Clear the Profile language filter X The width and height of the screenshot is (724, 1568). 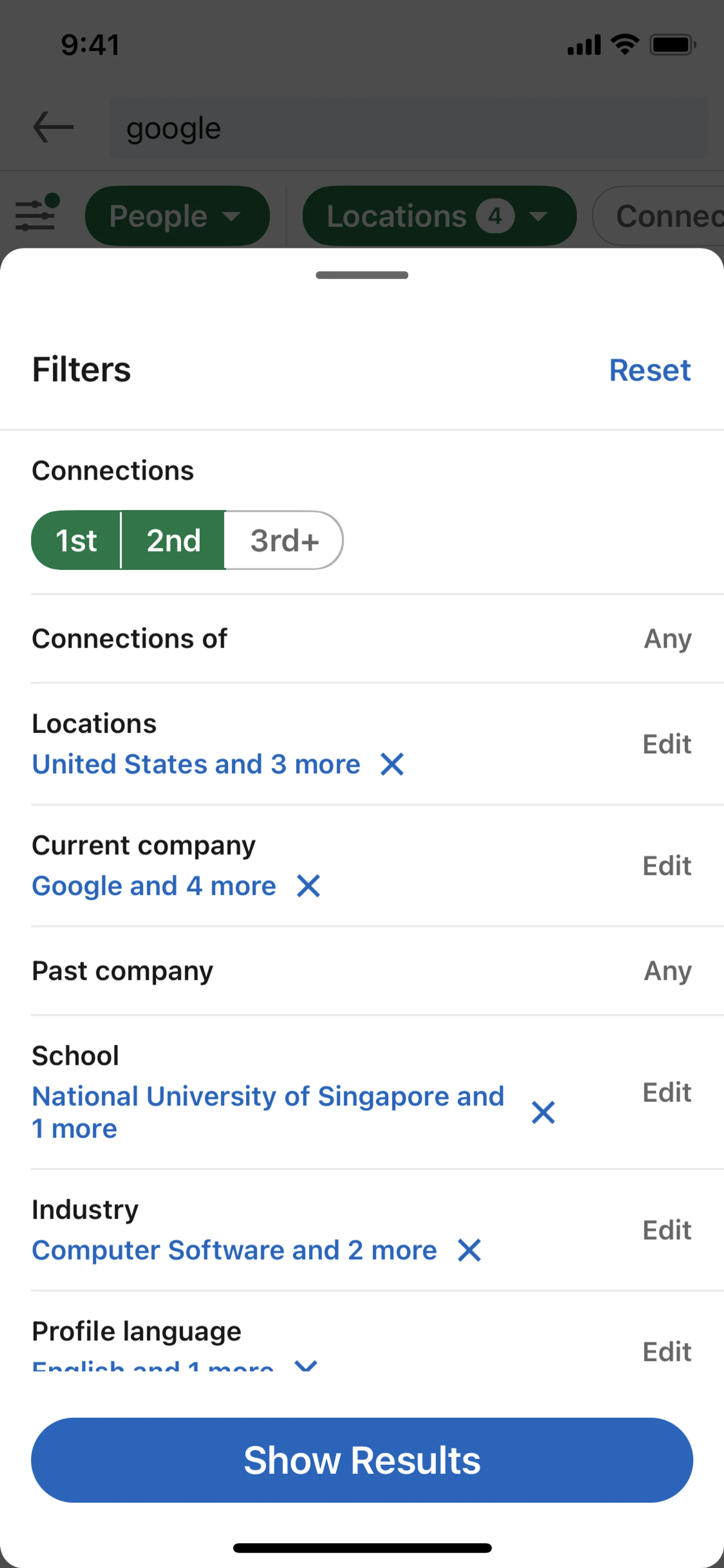click(x=305, y=1366)
